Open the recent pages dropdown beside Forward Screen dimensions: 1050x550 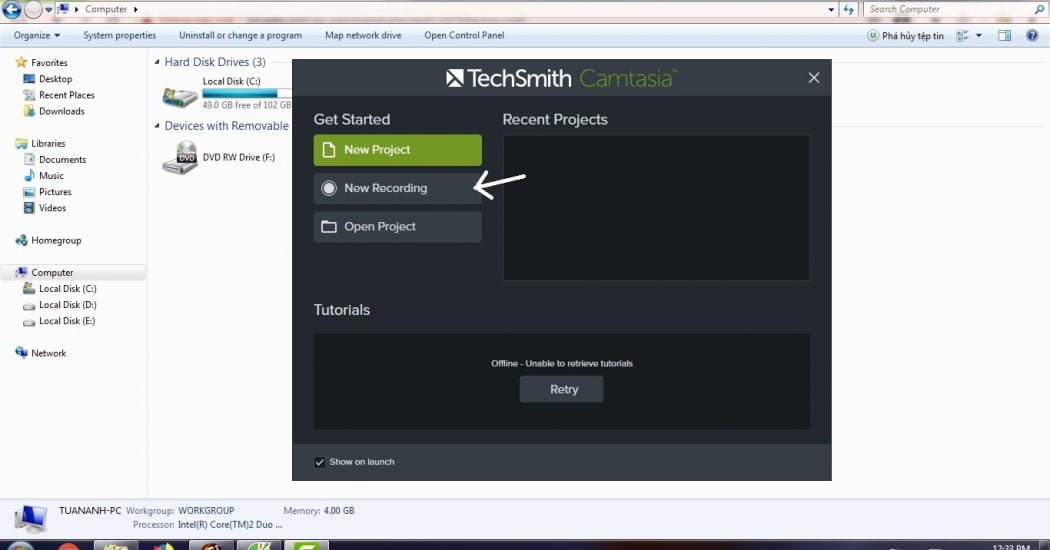(48, 9)
